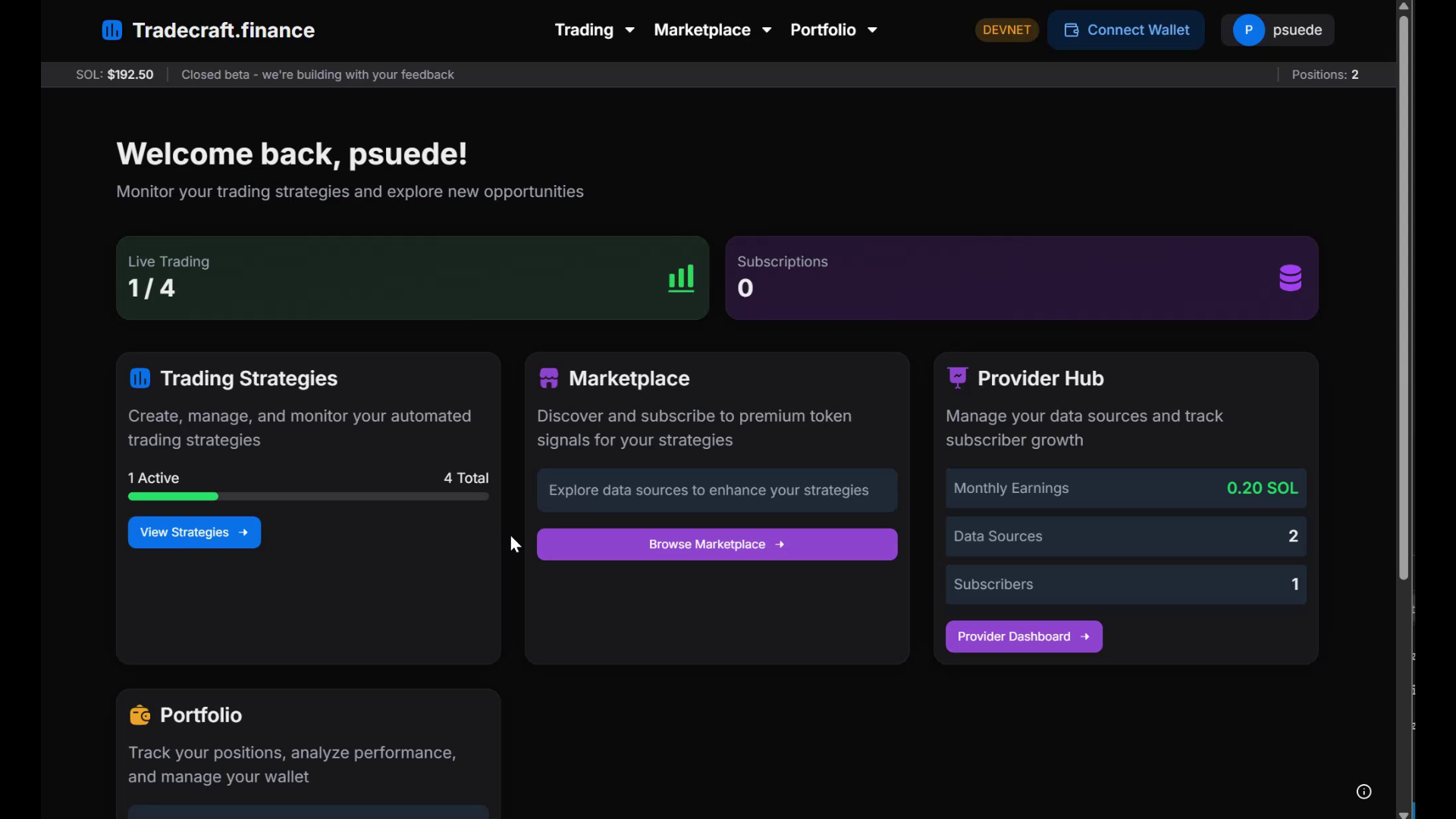This screenshot has height=819, width=1456.
Task: Select the Monthly Earnings row
Action: point(1125,488)
